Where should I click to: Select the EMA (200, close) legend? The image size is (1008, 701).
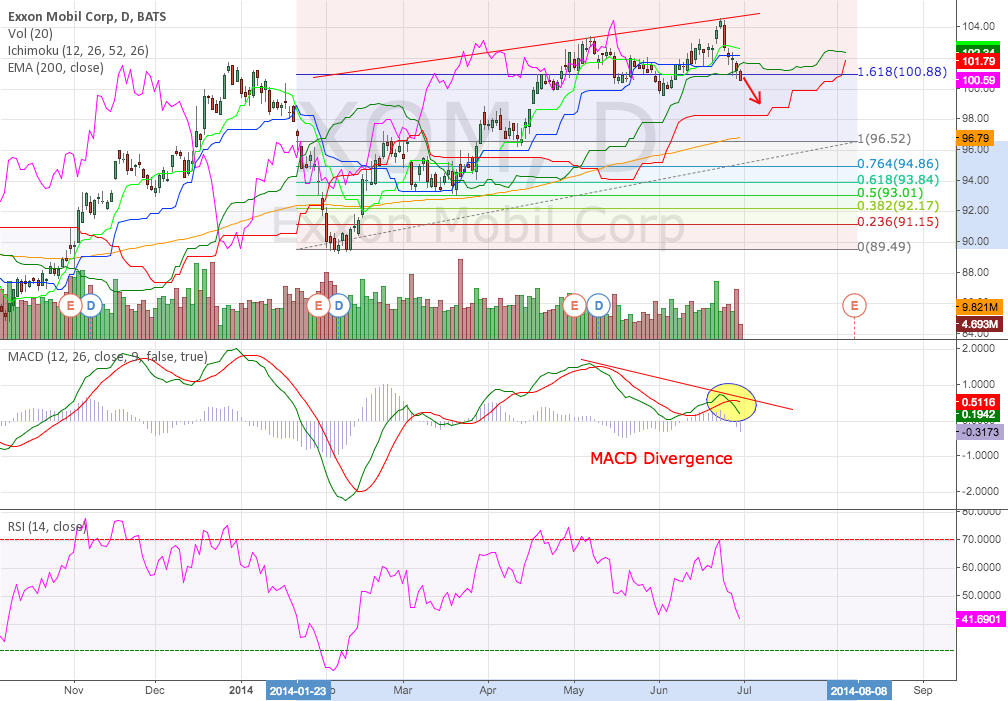(x=55, y=67)
